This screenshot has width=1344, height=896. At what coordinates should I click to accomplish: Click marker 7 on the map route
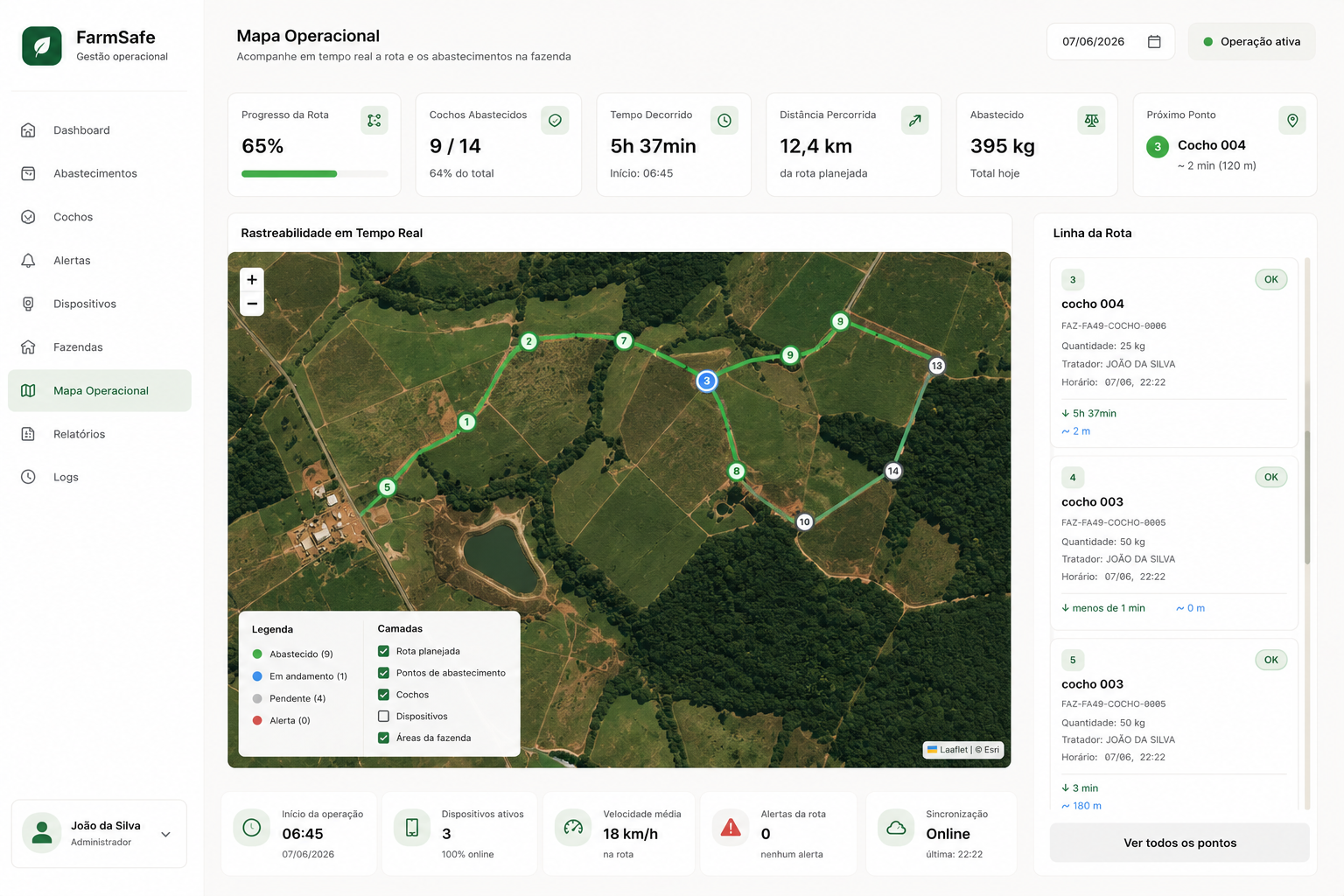coord(624,341)
